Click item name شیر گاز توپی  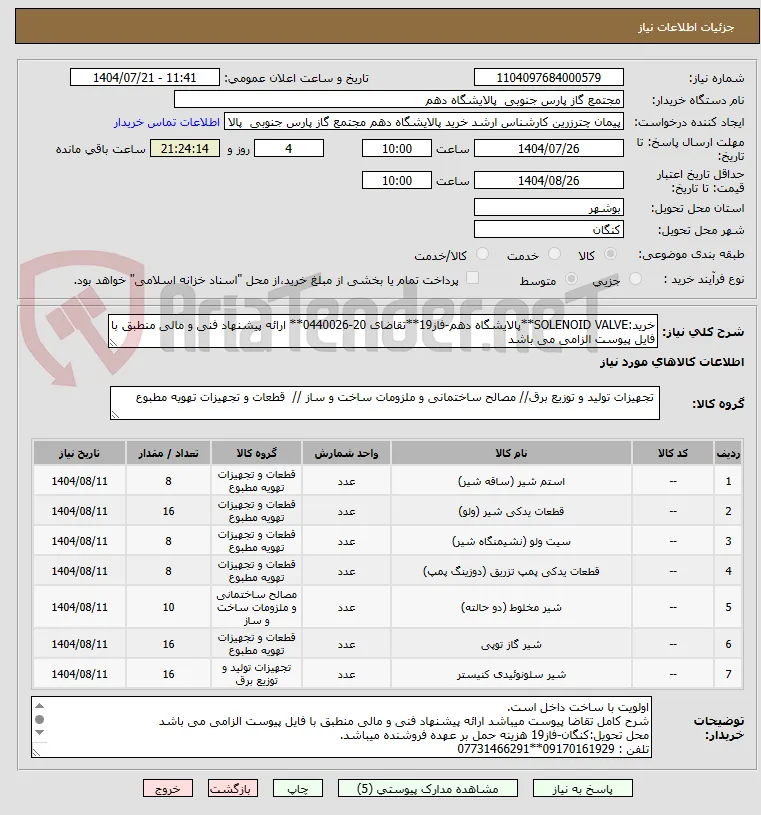click(x=511, y=645)
